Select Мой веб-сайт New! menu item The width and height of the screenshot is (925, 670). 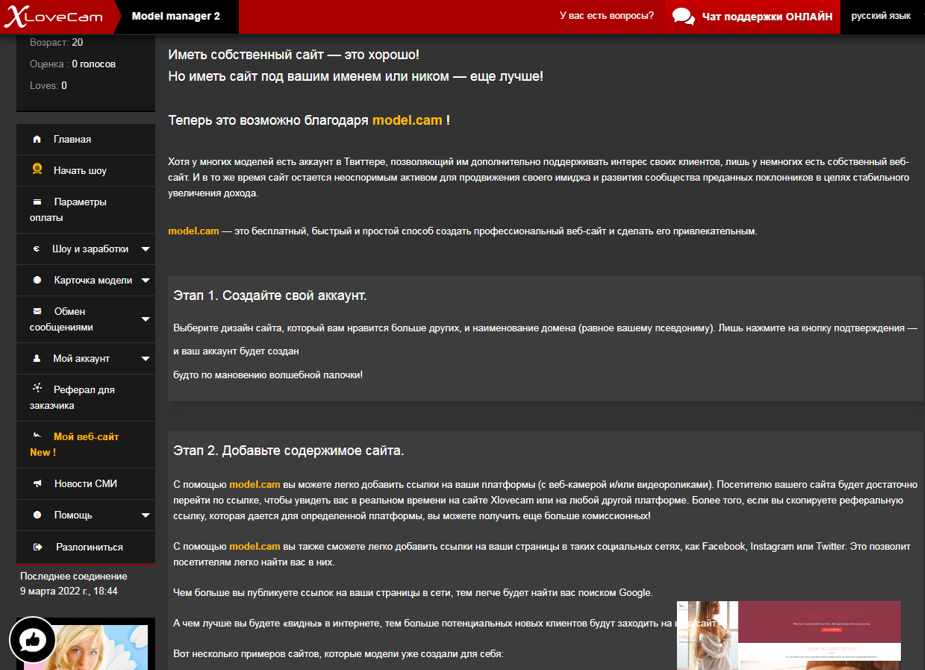point(86,445)
